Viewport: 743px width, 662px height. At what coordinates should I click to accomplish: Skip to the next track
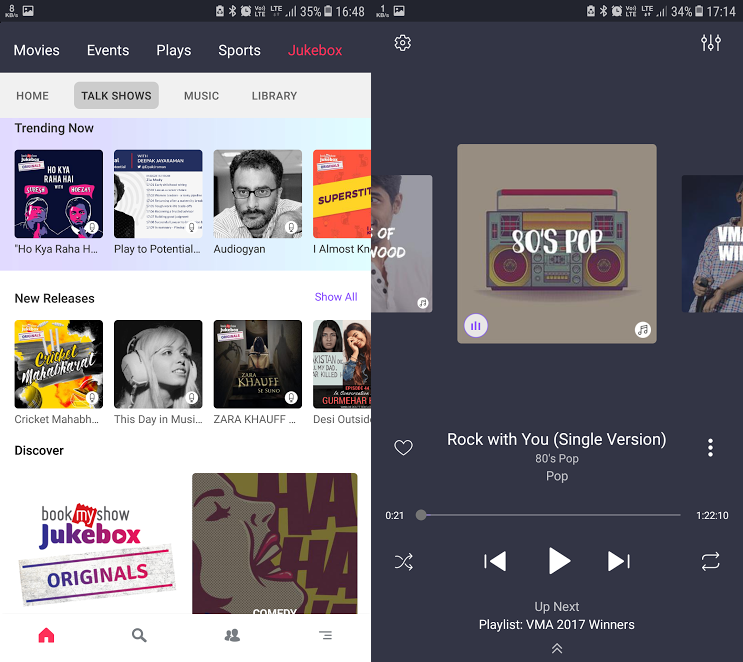point(619,561)
